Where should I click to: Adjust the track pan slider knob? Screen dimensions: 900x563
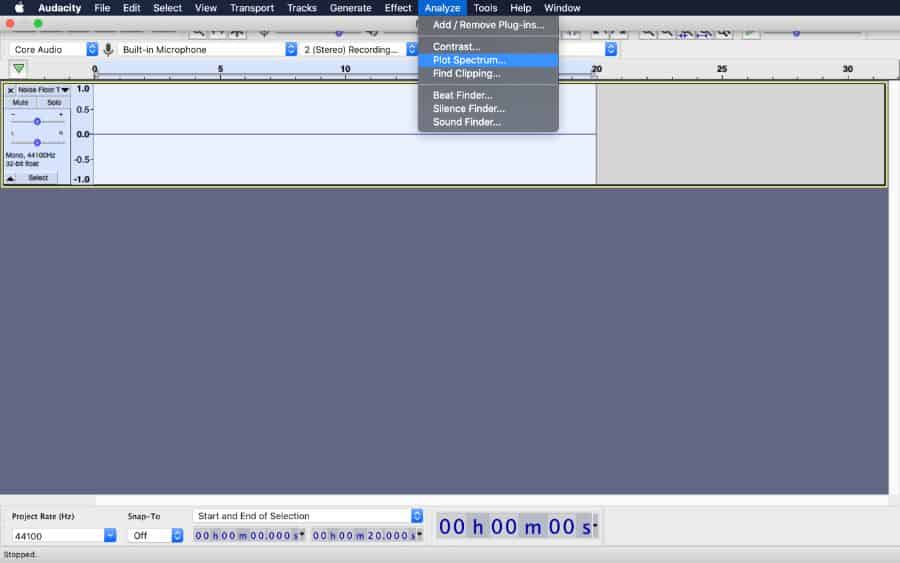[x=37, y=142]
